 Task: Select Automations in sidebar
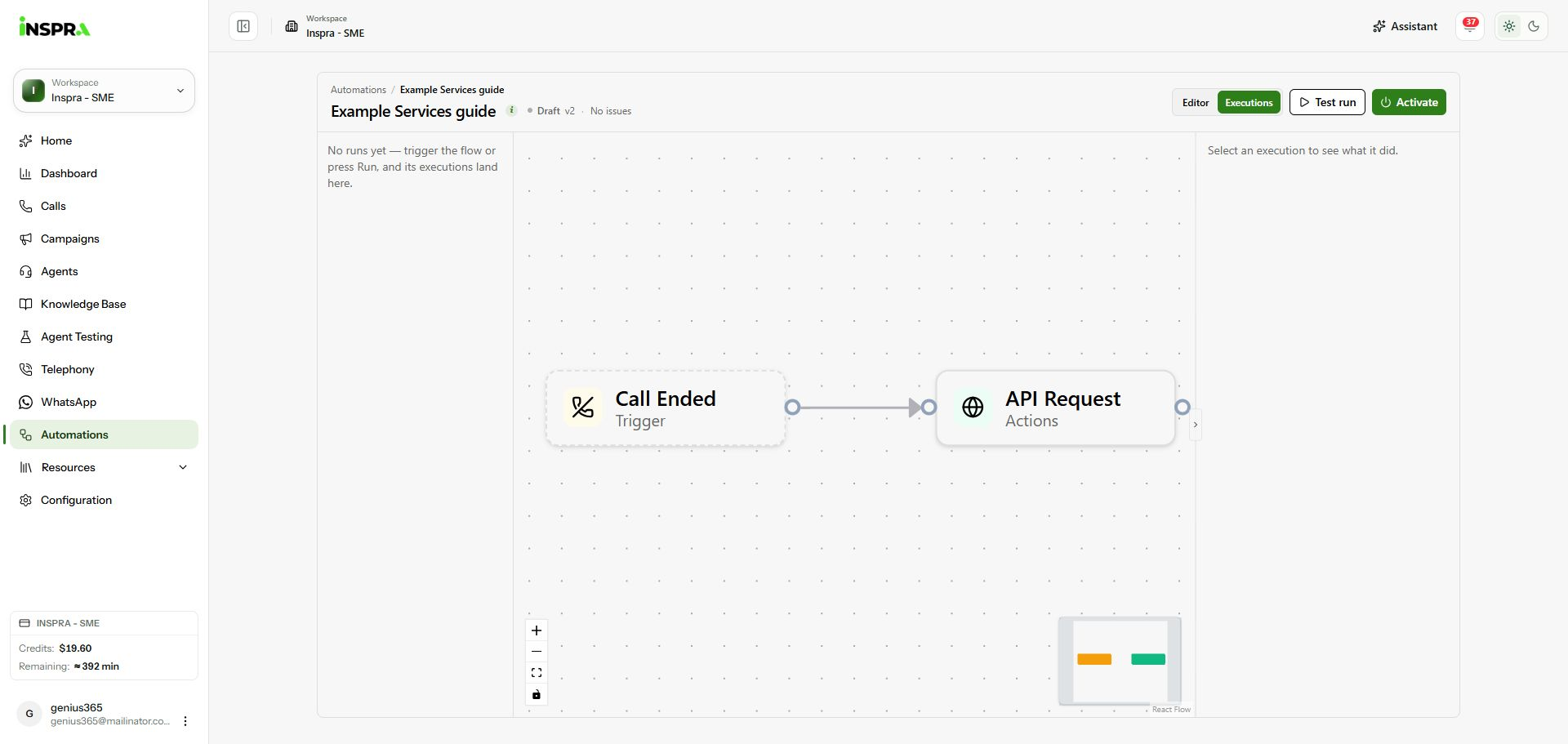(104, 434)
